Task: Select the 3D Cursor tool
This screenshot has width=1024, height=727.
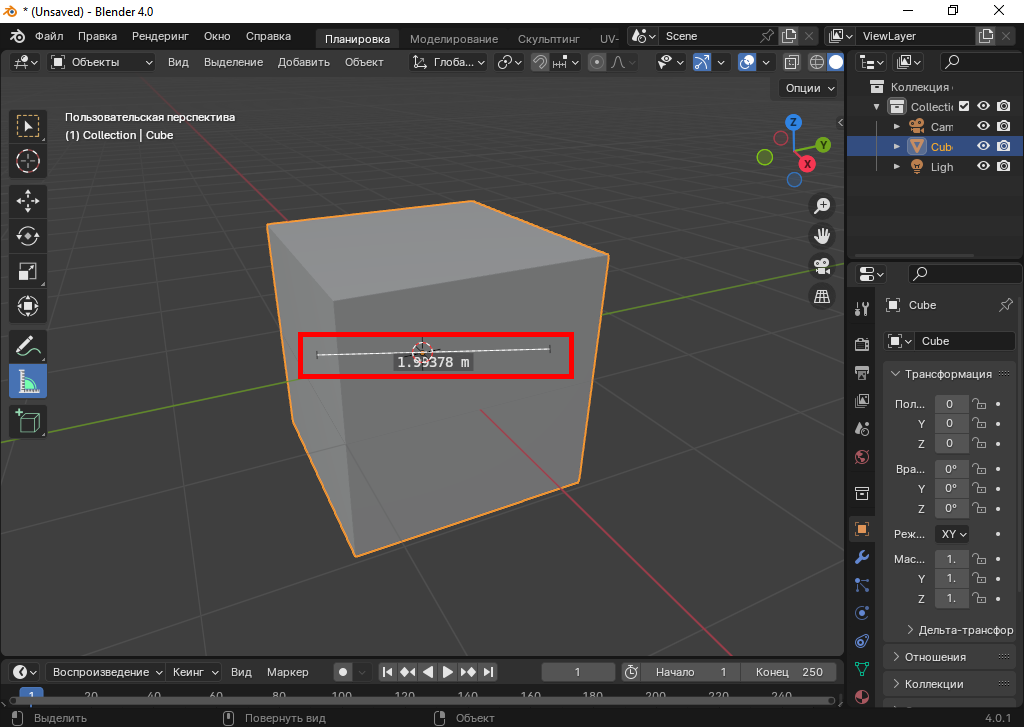Action: [x=28, y=160]
